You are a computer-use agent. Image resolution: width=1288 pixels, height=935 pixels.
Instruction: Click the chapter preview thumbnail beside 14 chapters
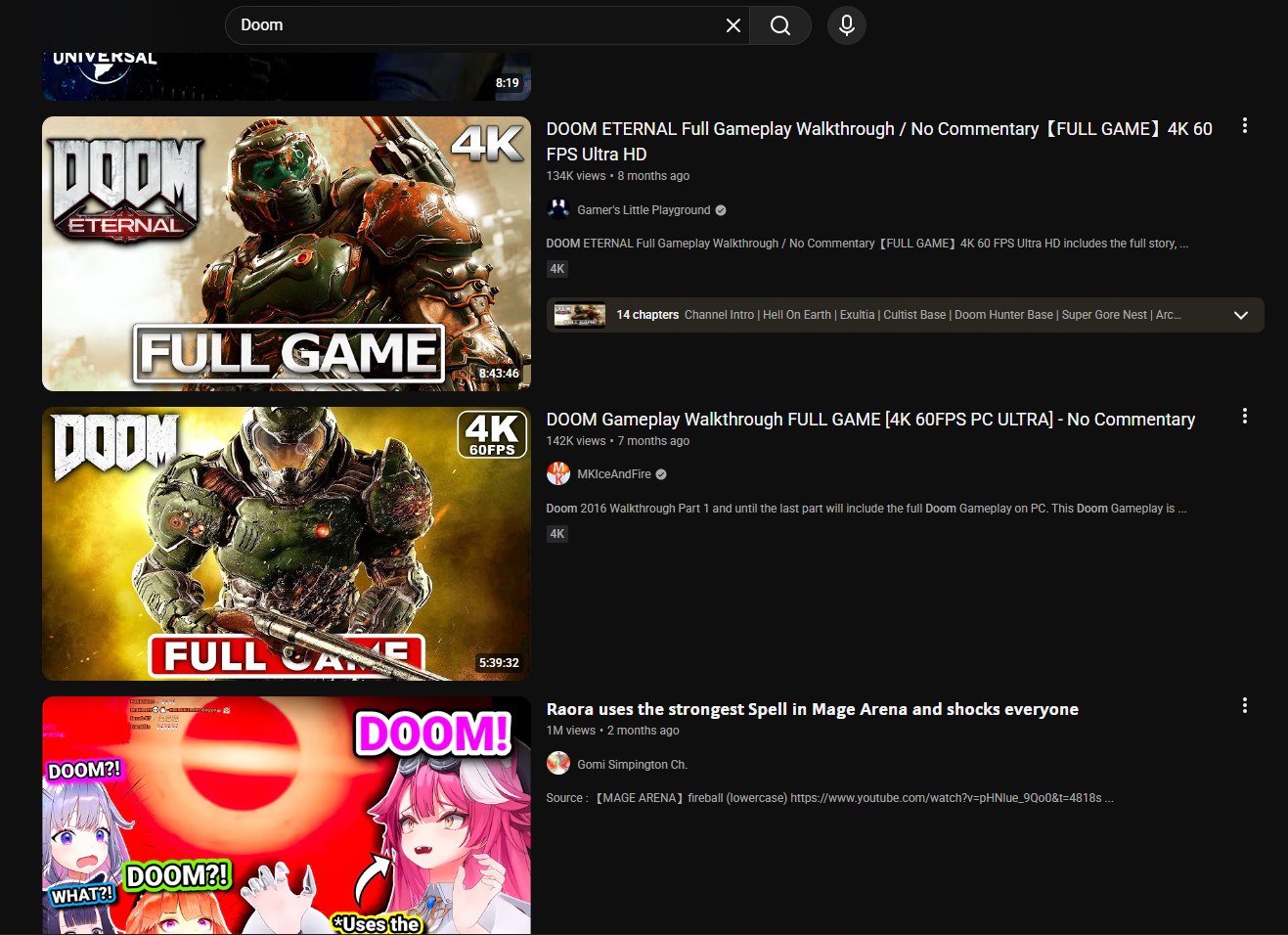click(x=580, y=315)
